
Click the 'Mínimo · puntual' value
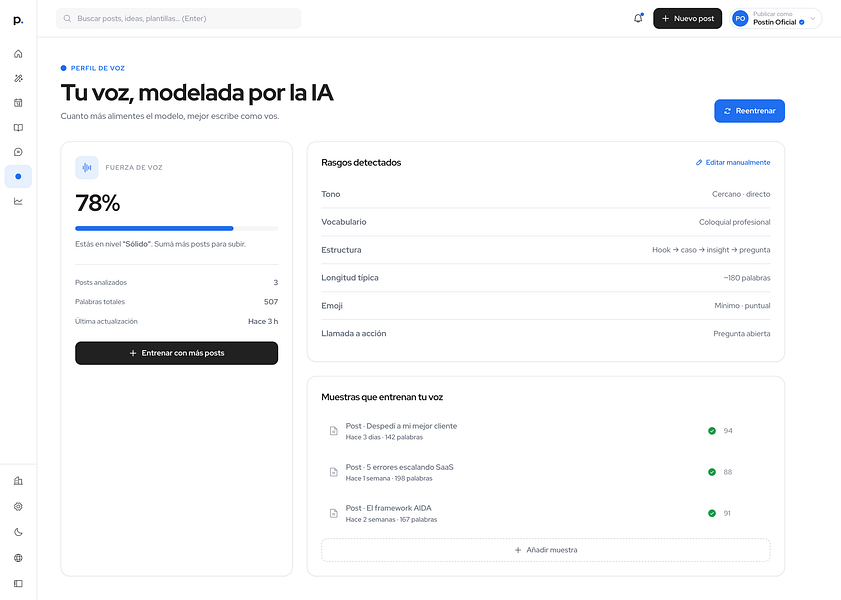(742, 306)
